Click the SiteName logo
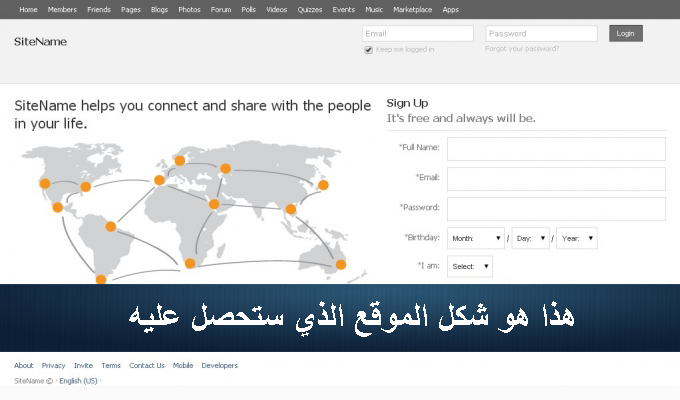The image size is (680, 400). [40, 42]
